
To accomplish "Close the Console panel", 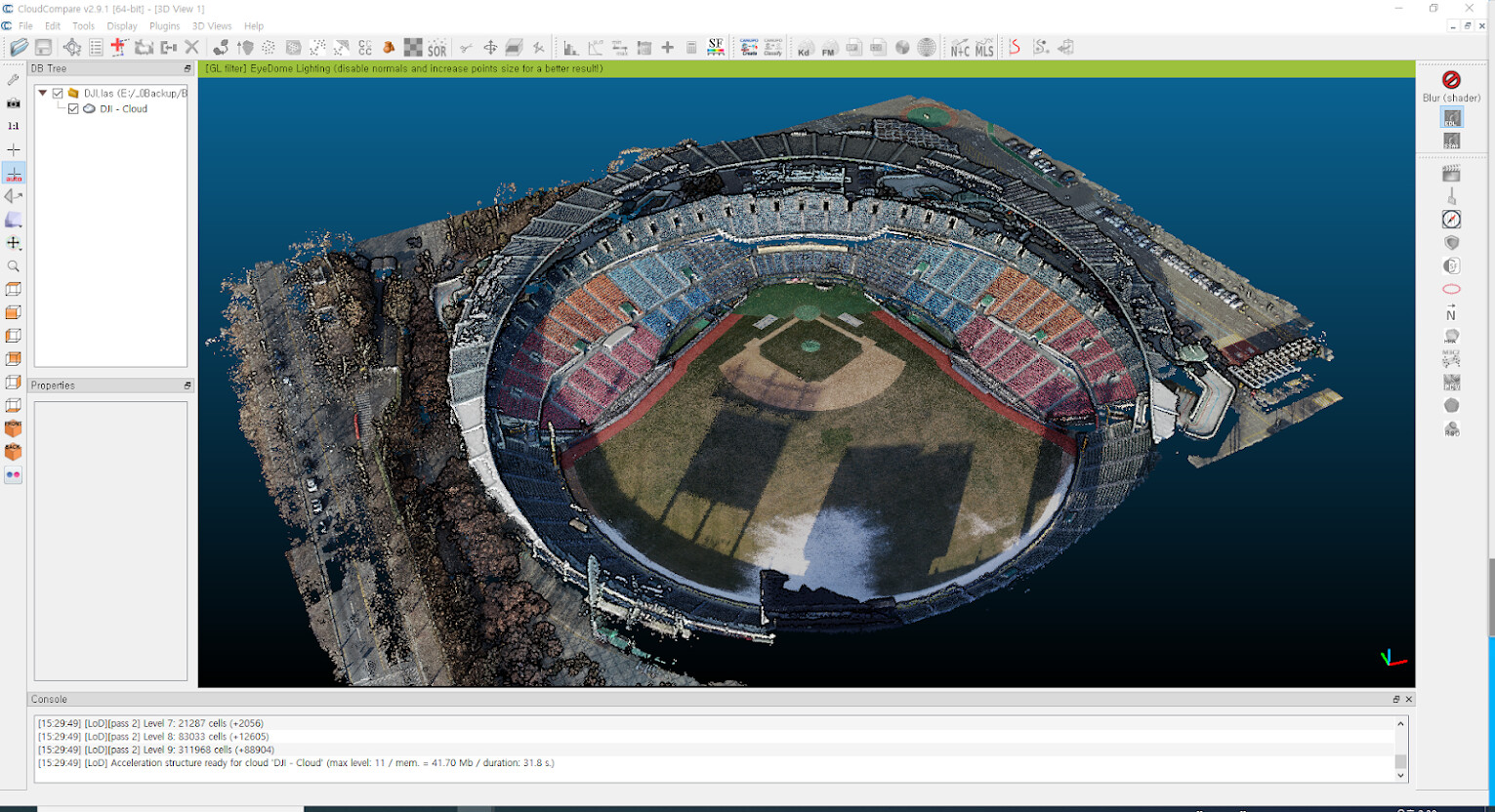I will (x=1408, y=700).
